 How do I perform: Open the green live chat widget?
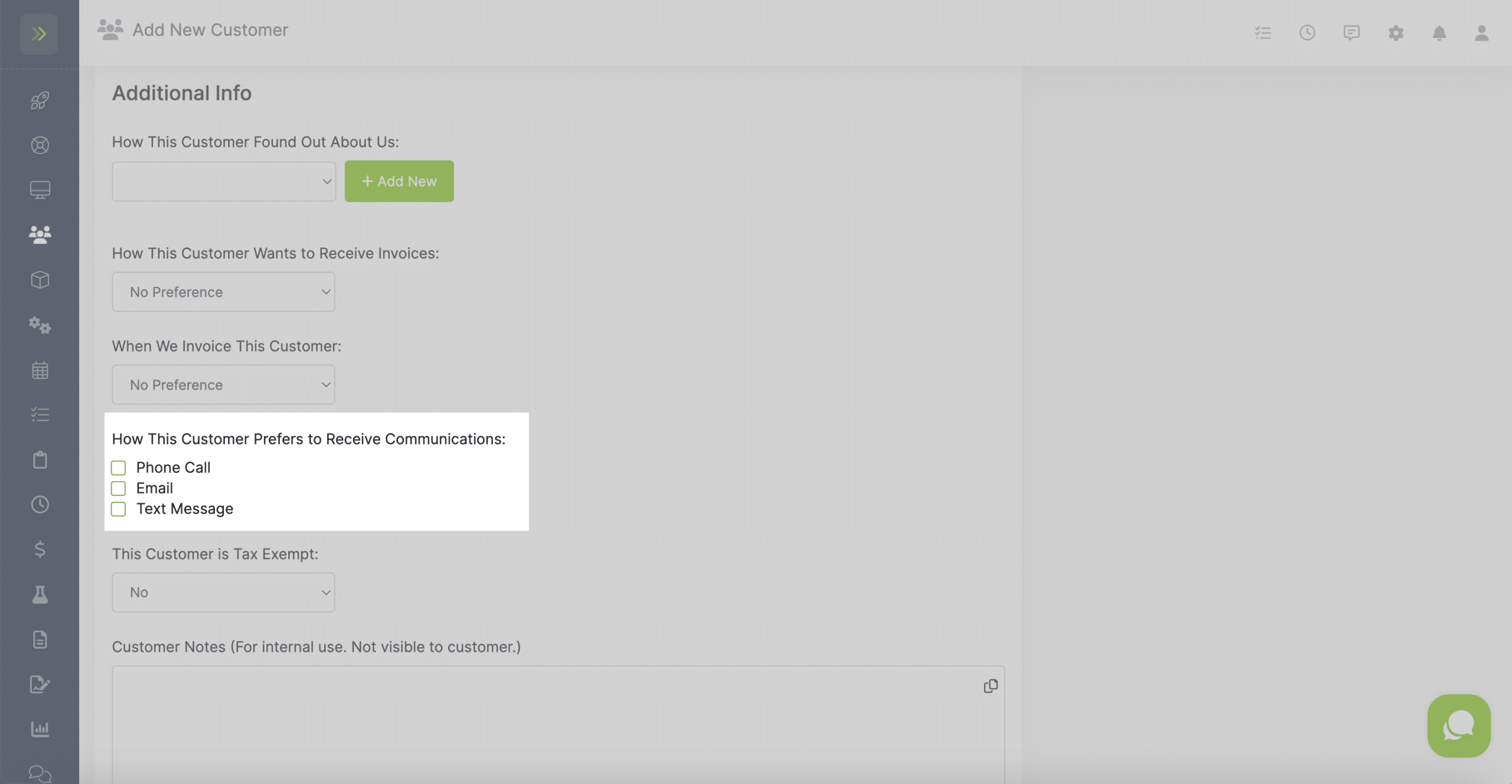pyautogui.click(x=1459, y=726)
